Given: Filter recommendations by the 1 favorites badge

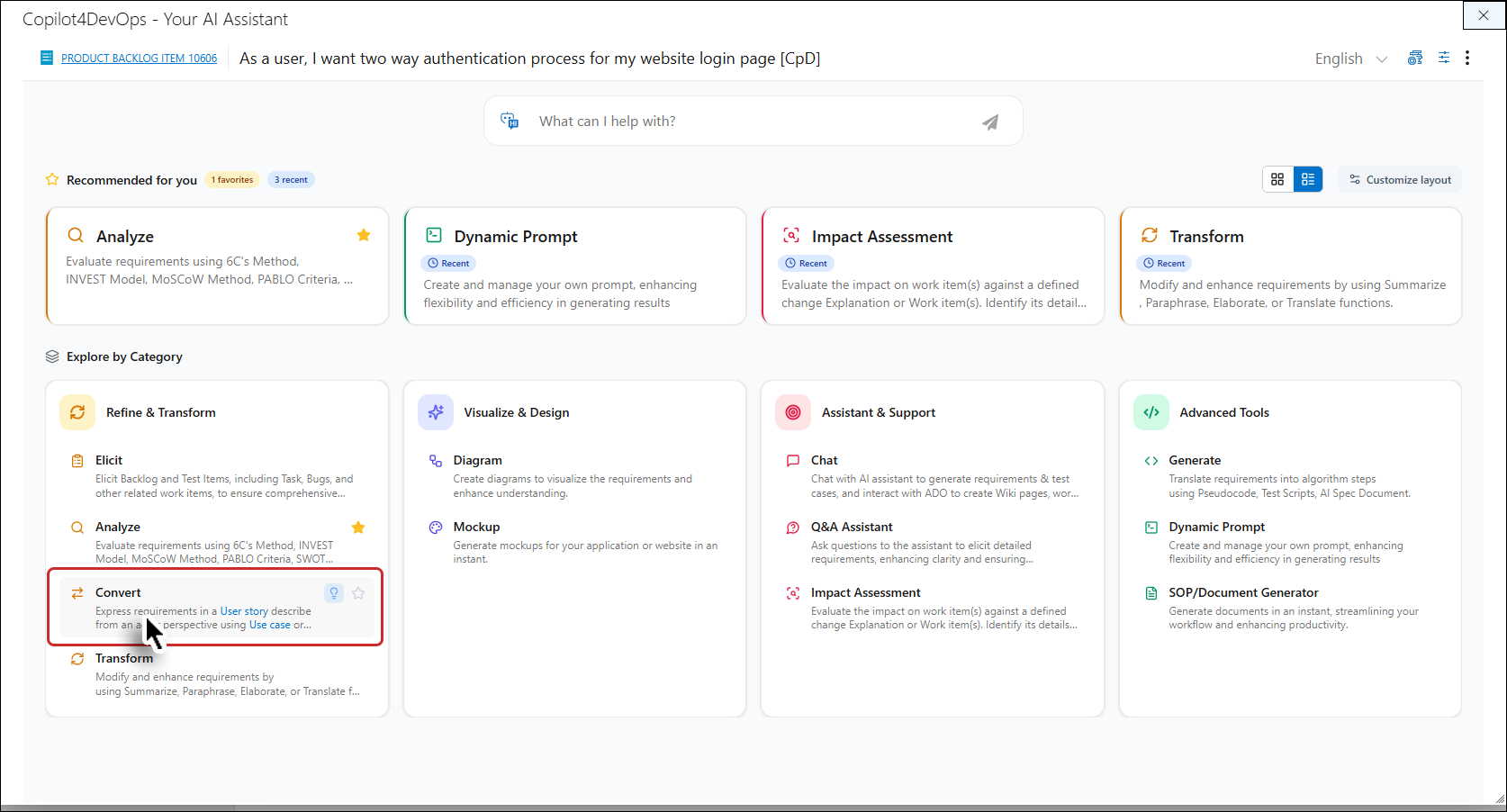Looking at the screenshot, I should [x=232, y=180].
